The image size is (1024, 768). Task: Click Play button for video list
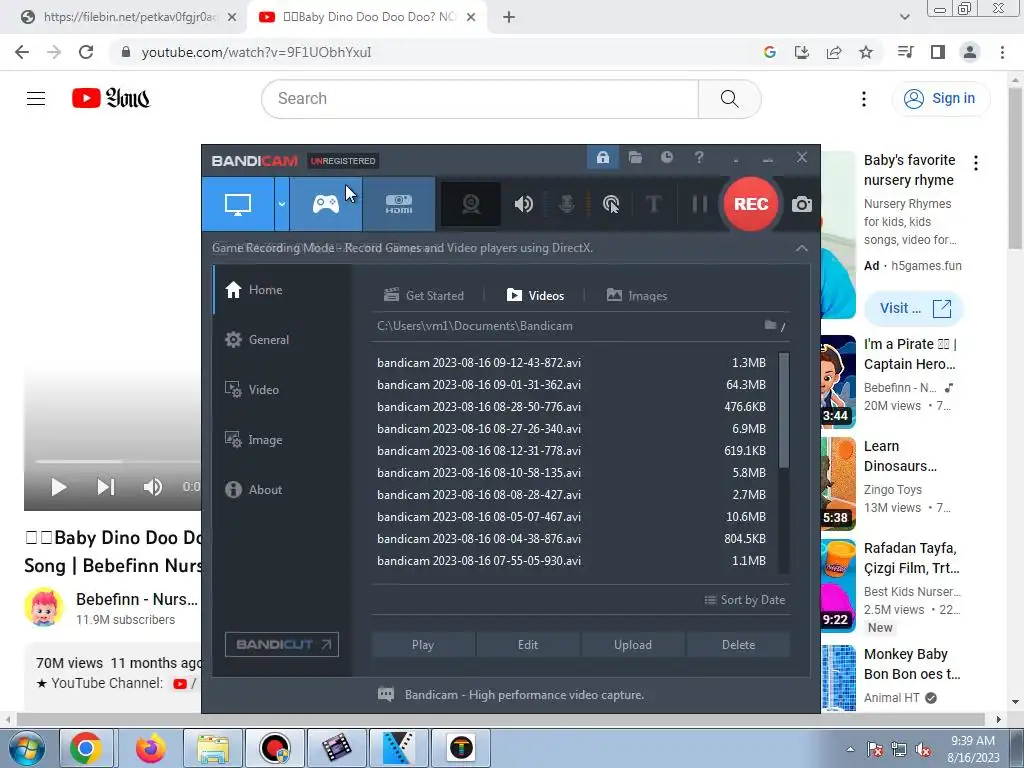[x=423, y=645]
